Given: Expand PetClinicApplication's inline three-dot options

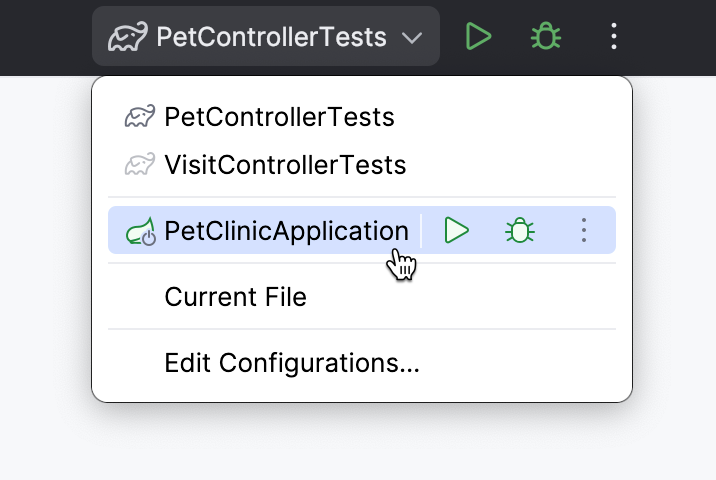Looking at the screenshot, I should click(584, 231).
